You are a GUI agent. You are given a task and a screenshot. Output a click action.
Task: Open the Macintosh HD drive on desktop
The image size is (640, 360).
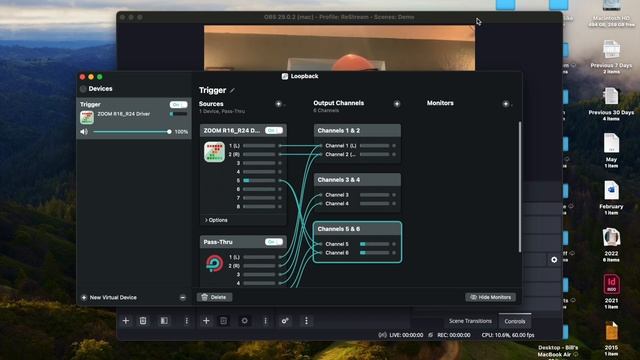coord(611,6)
